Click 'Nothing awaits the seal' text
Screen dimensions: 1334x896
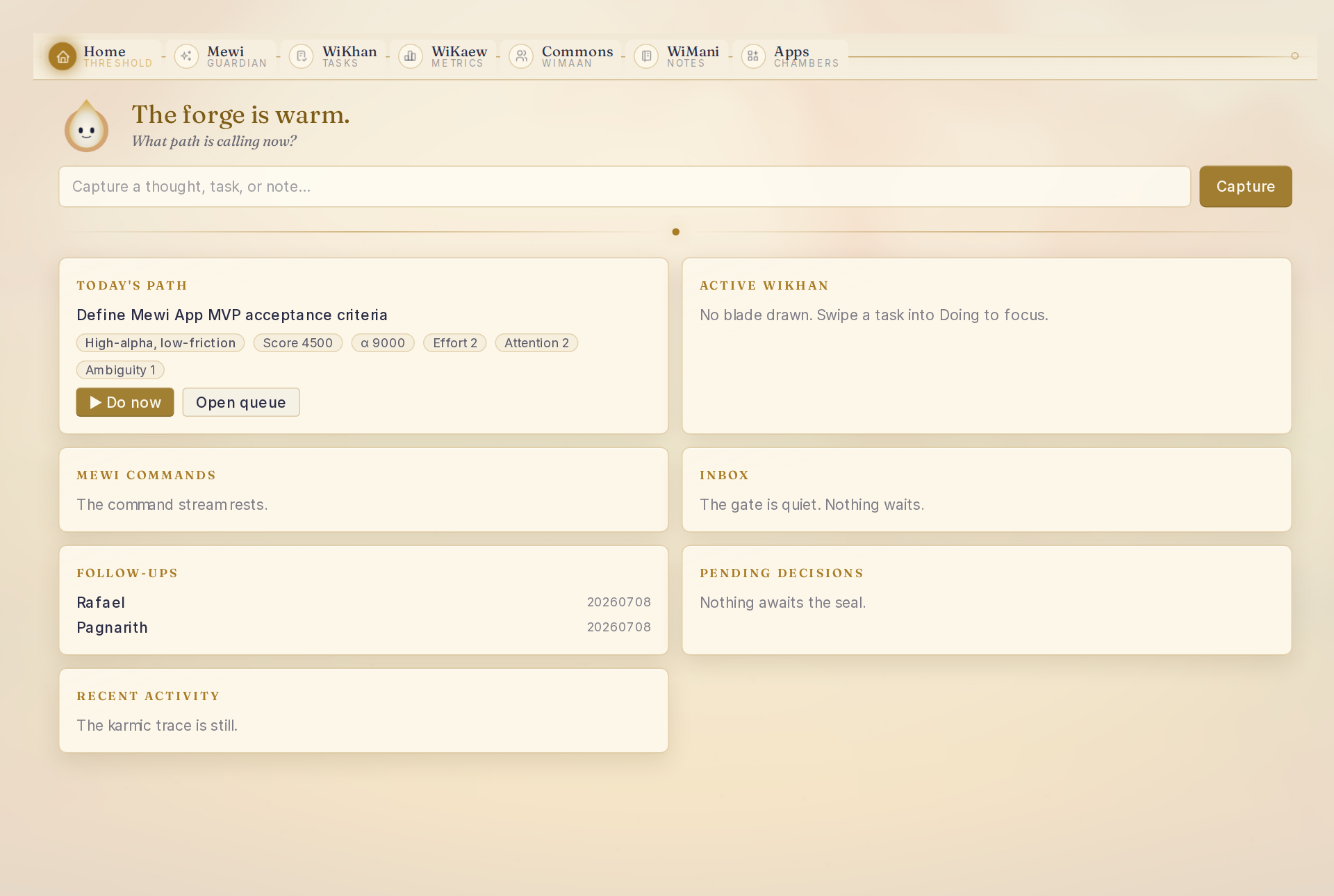point(783,602)
